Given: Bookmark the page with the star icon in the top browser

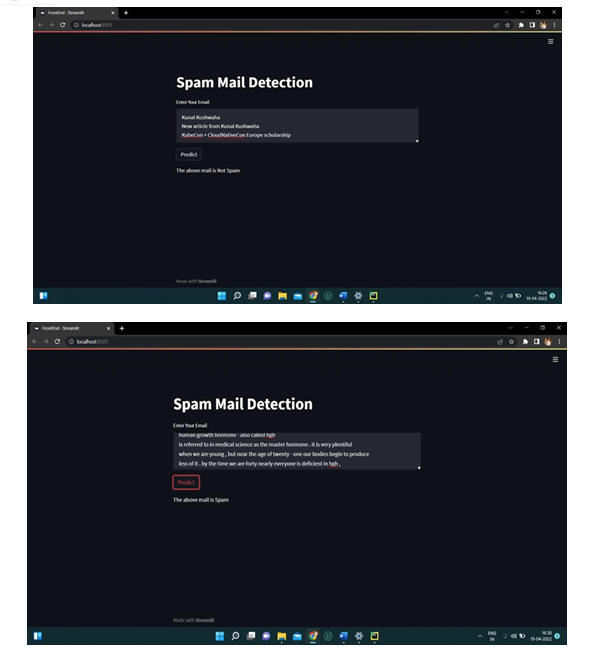Looking at the screenshot, I should (508, 25).
